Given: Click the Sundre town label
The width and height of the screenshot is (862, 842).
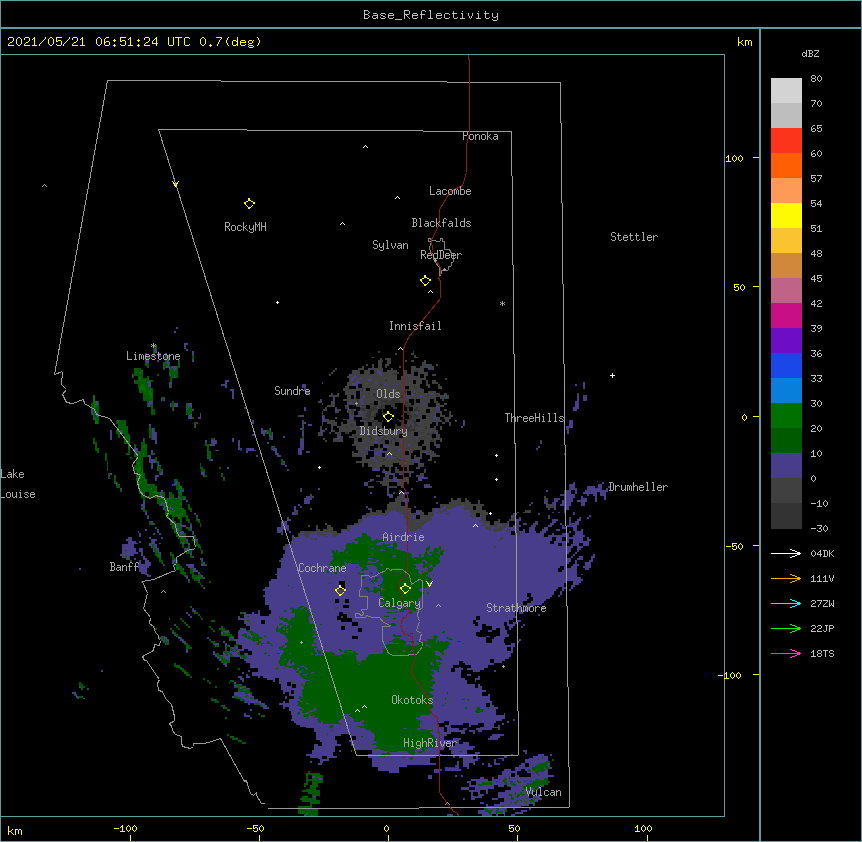Looking at the screenshot, I should tap(292, 391).
